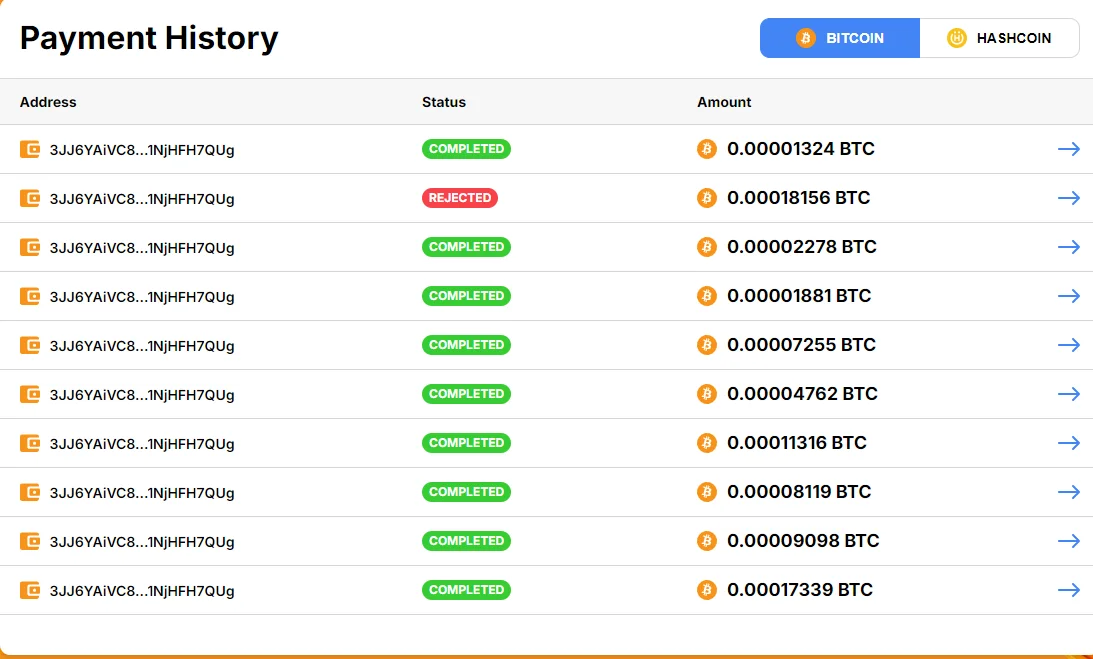Click wallet icon in 0.00002278 BTC row
This screenshot has width=1093, height=659.
coord(30,247)
